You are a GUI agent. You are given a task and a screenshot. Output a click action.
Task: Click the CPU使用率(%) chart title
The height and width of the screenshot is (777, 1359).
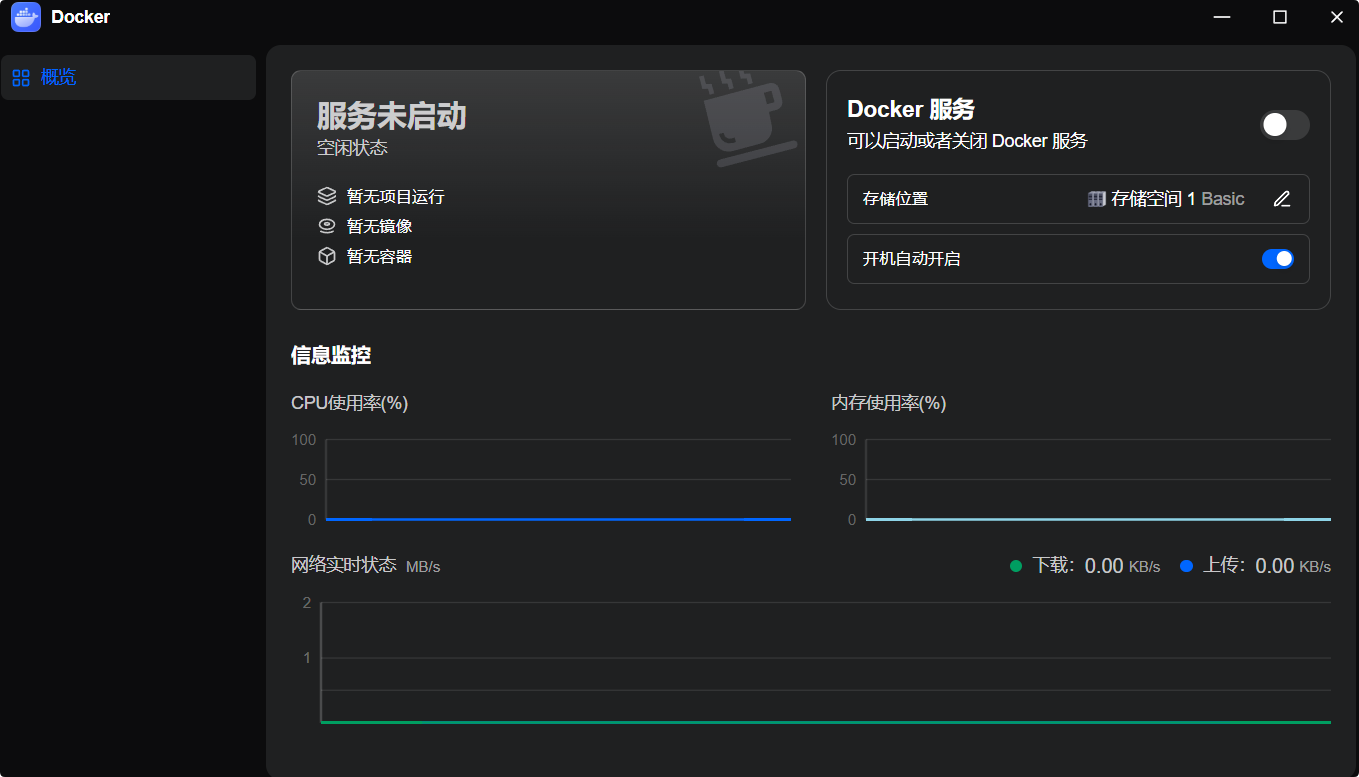pos(350,403)
